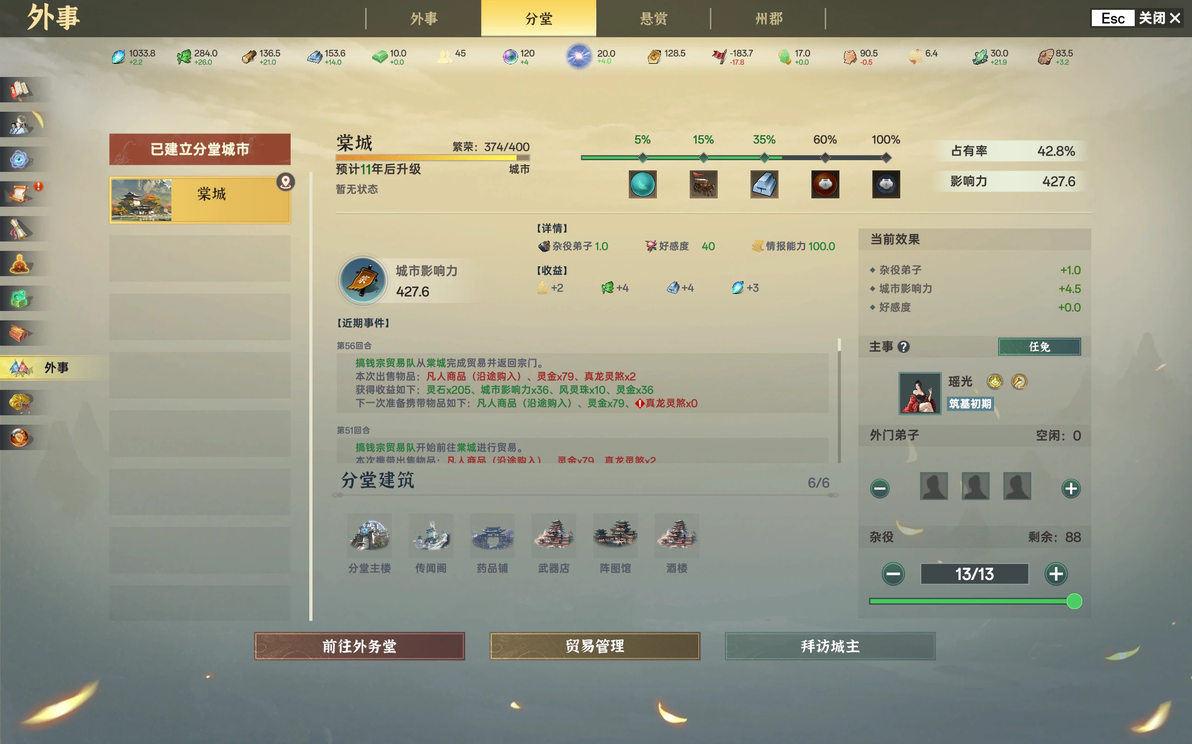Click the 城市影响力 banner icon
The image size is (1192, 744).
(x=363, y=280)
